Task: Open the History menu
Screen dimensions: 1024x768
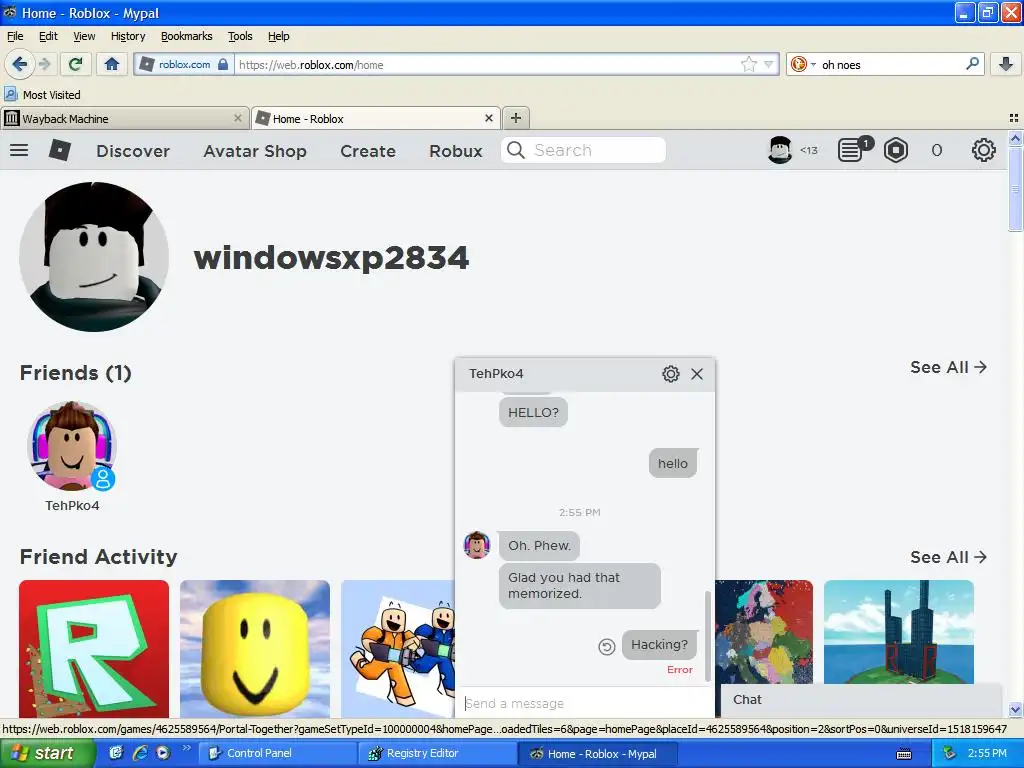Action: pyautogui.click(x=128, y=36)
